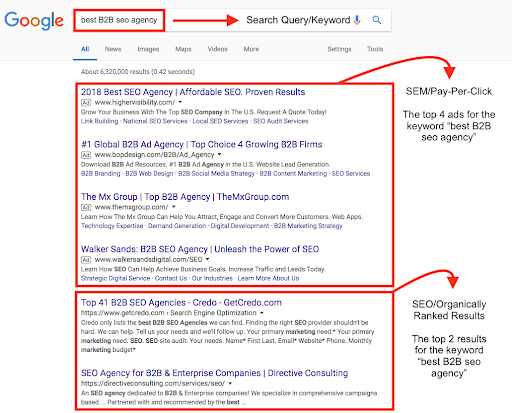Viewport: 512px width, 413px height.
Task: Open 'Walker Sands: B2B SEO Agency' headline
Action: [200, 249]
